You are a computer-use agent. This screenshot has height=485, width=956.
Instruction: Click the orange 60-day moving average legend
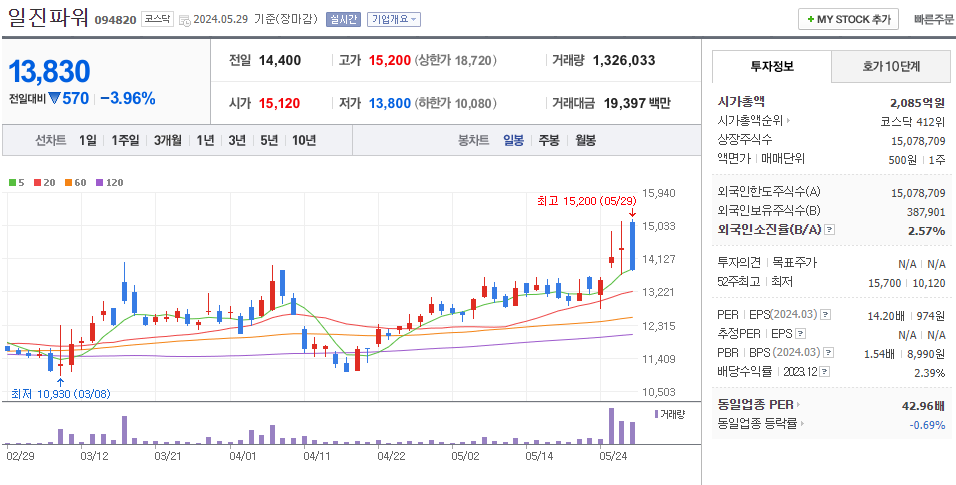[76, 182]
